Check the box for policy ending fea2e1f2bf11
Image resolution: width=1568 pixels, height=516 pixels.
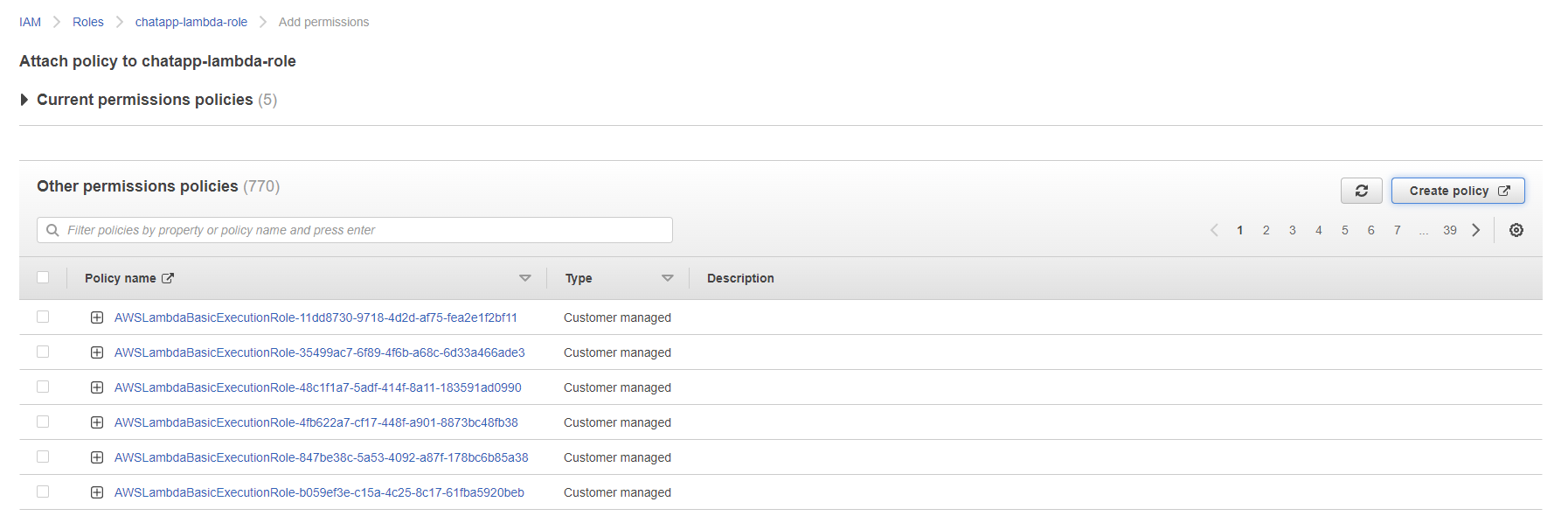pyautogui.click(x=43, y=317)
